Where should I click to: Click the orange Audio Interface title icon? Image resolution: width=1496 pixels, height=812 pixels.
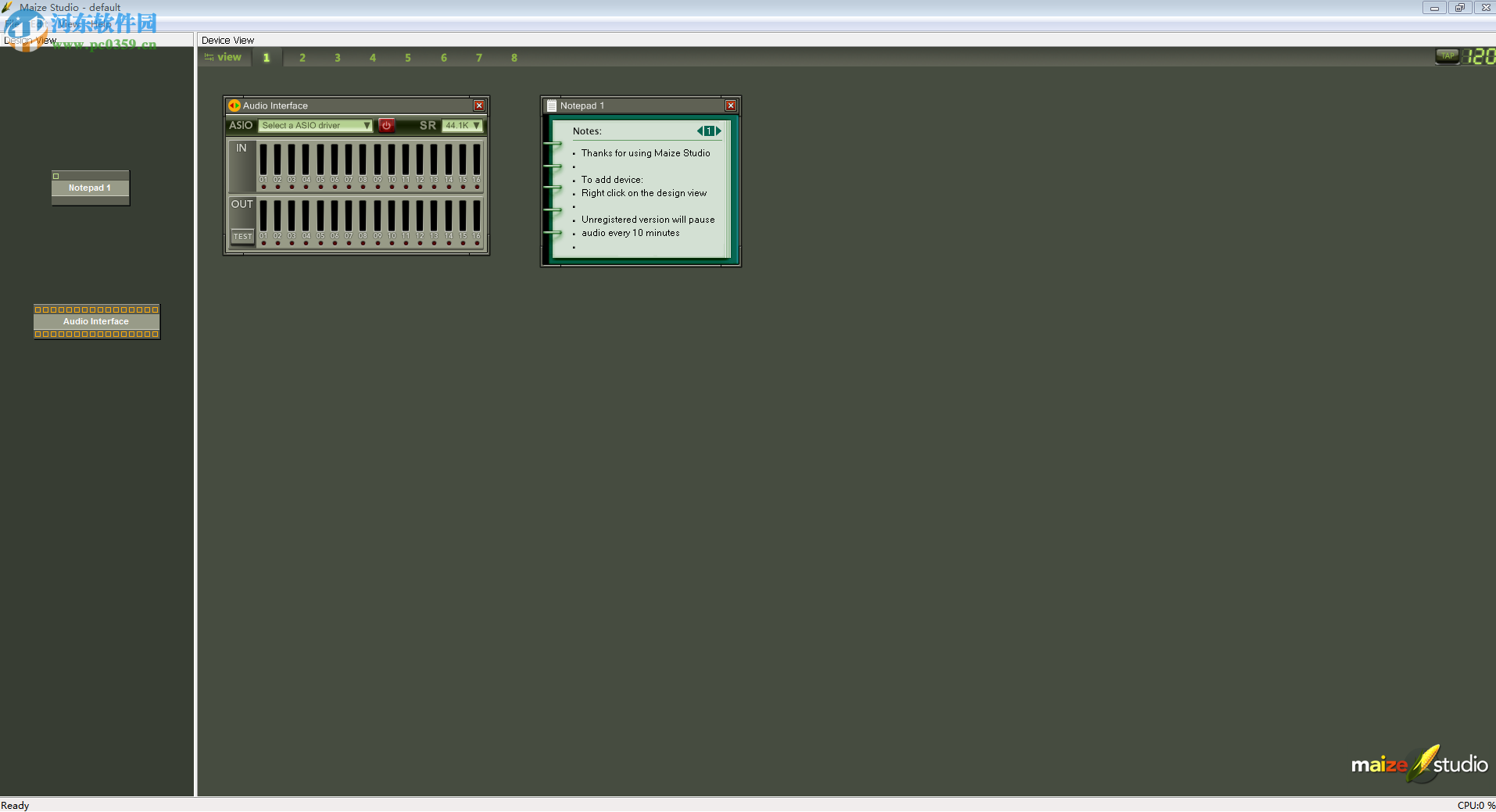[234, 106]
